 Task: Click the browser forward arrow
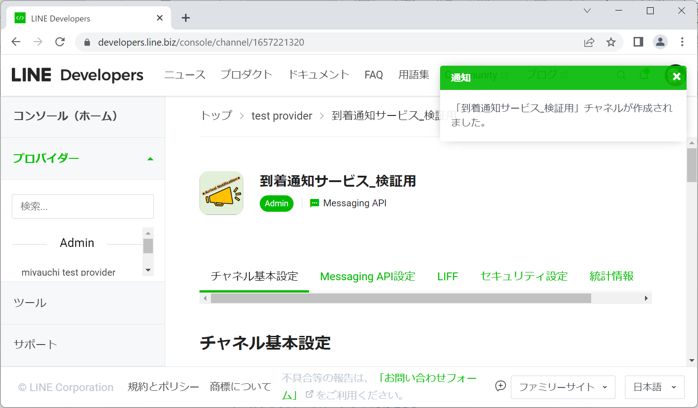[x=38, y=42]
